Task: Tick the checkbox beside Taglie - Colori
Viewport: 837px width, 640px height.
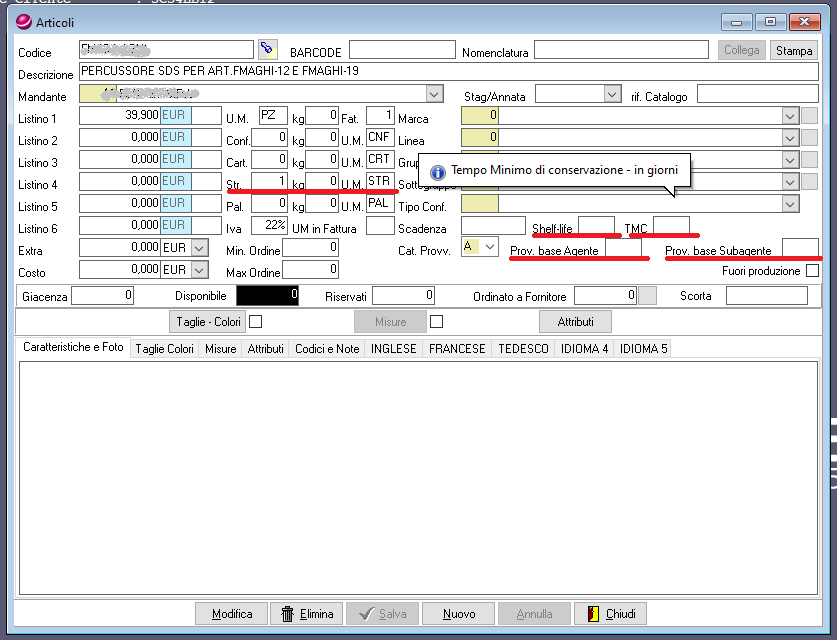Action: tap(255, 321)
